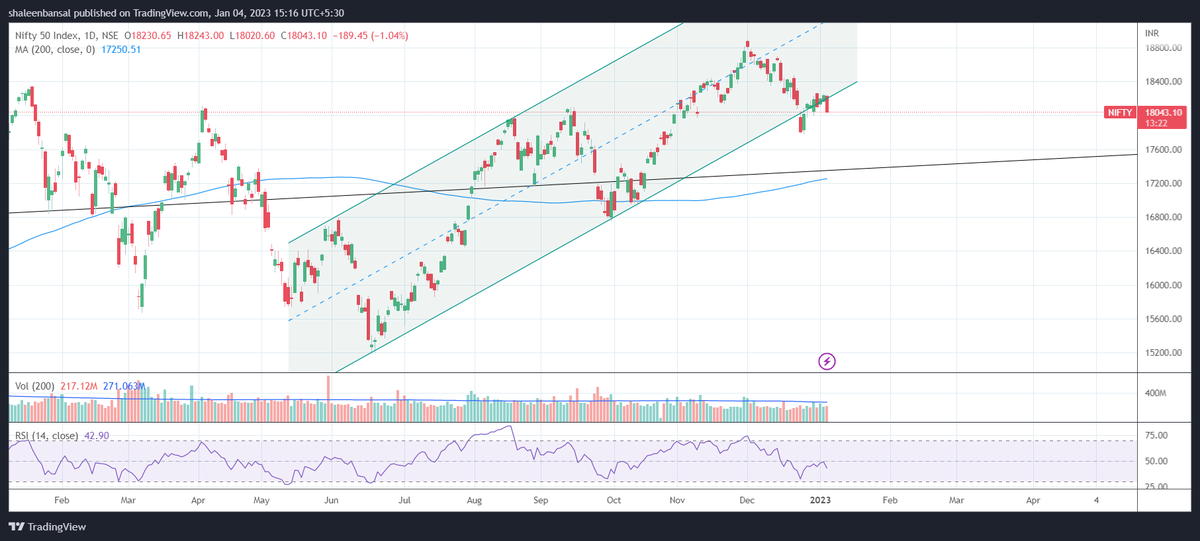This screenshot has width=1200, height=541.
Task: Click the 2023 label on the time axis
Action: [x=820, y=499]
